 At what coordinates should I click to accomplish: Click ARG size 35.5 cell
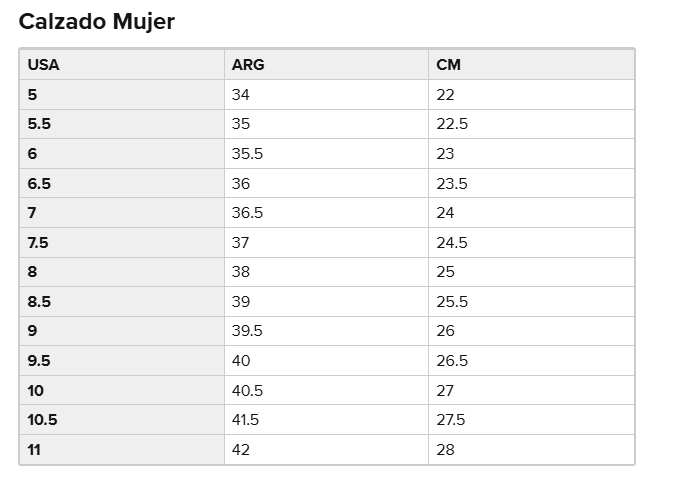247,154
